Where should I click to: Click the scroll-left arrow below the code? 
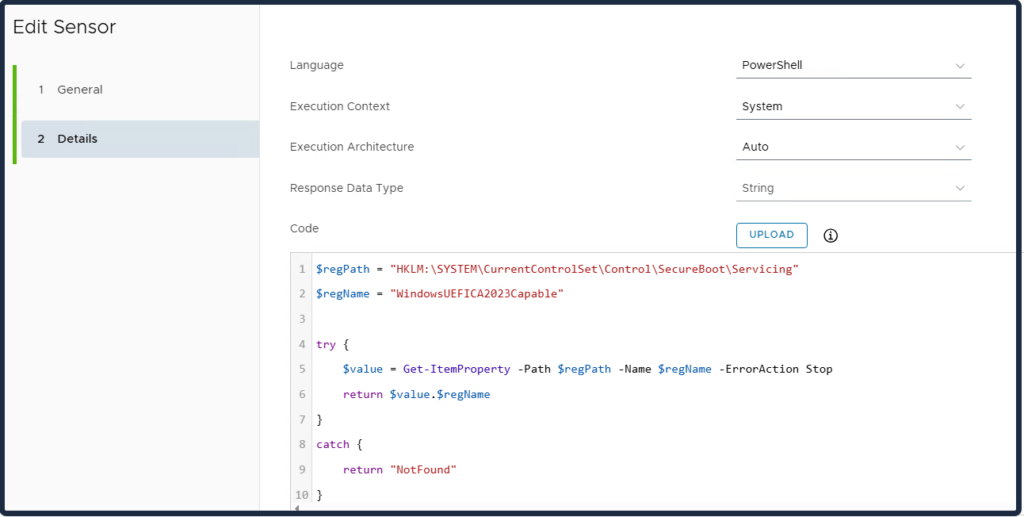[296, 509]
